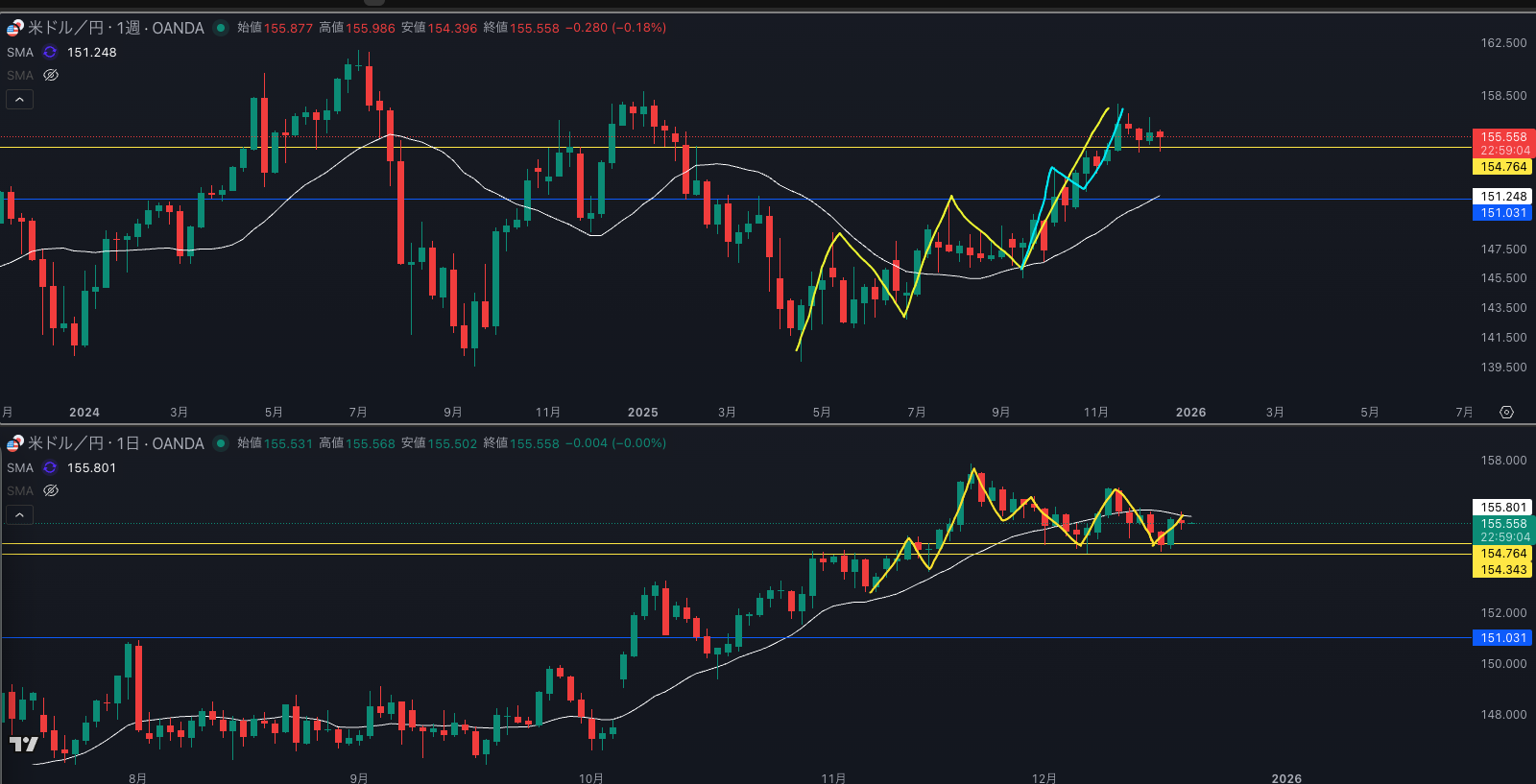Show the hidden SMA indicator on weekly chart
Screen dimensions: 1536x784
click(51, 75)
